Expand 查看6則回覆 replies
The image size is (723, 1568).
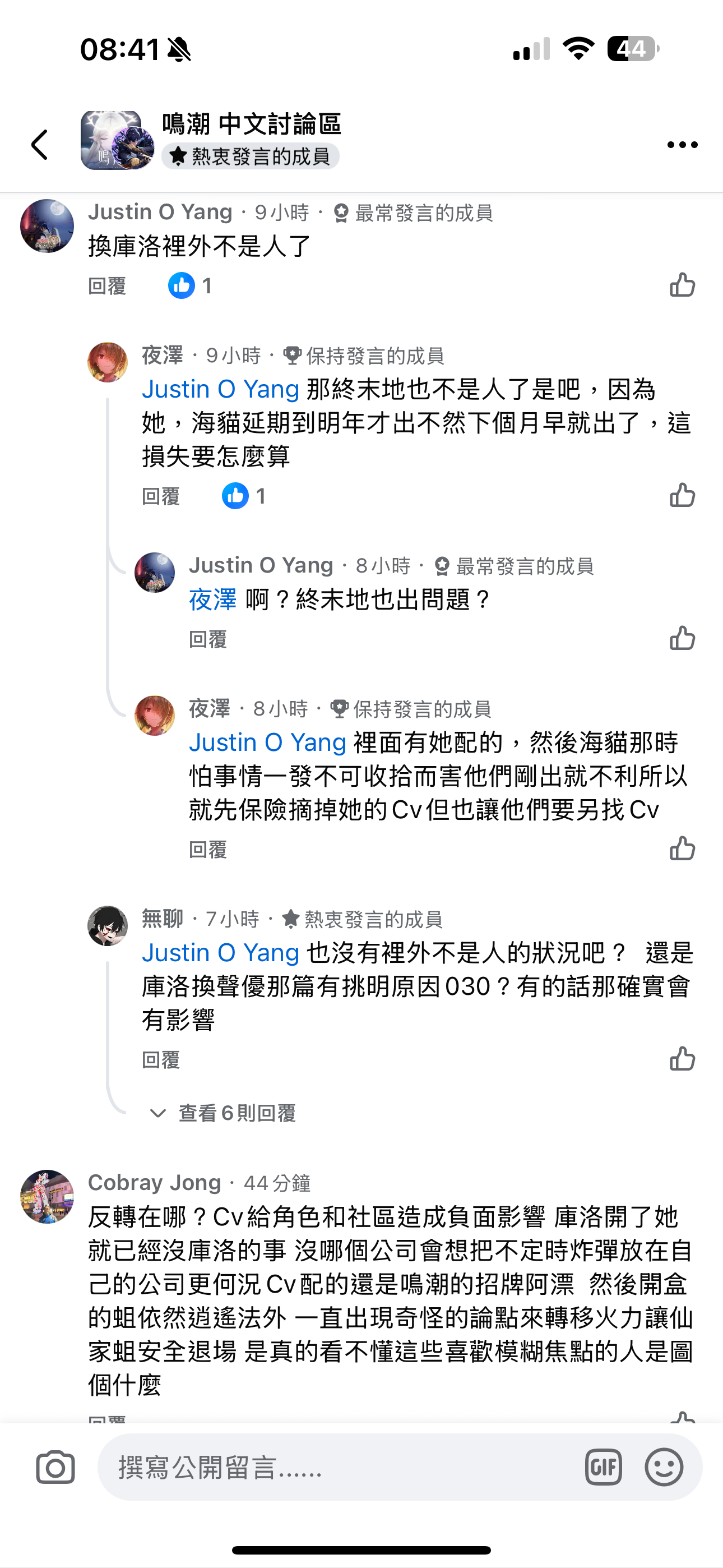[x=223, y=1113]
